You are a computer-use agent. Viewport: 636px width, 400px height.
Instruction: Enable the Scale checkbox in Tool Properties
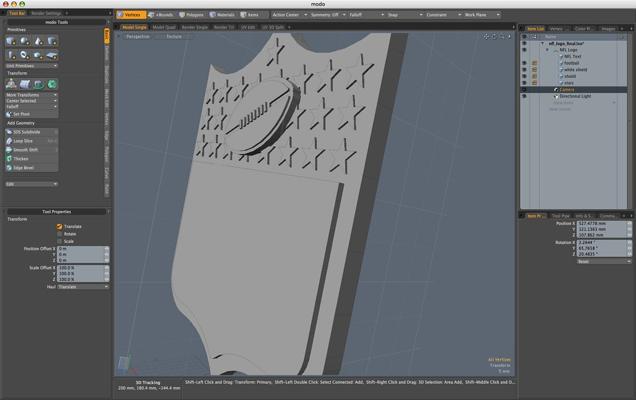68,241
